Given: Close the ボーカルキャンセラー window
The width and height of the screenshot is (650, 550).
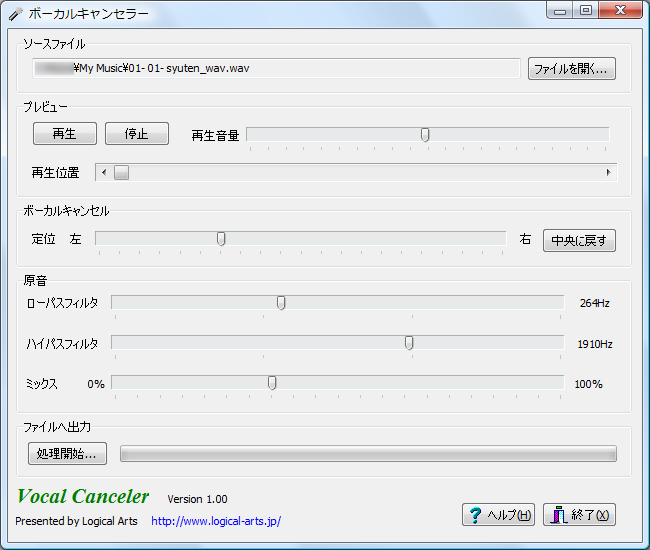Looking at the screenshot, I should pos(620,10).
